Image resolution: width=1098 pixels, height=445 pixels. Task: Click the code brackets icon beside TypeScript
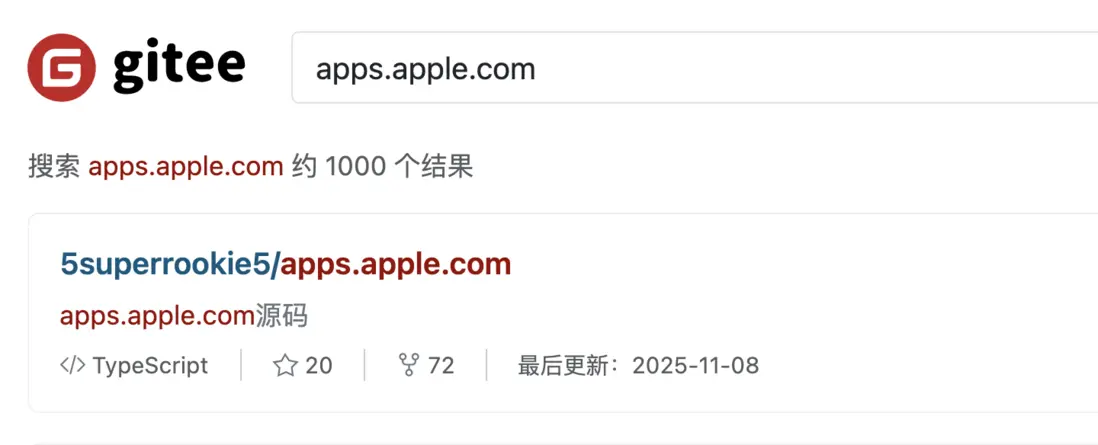[x=73, y=365]
